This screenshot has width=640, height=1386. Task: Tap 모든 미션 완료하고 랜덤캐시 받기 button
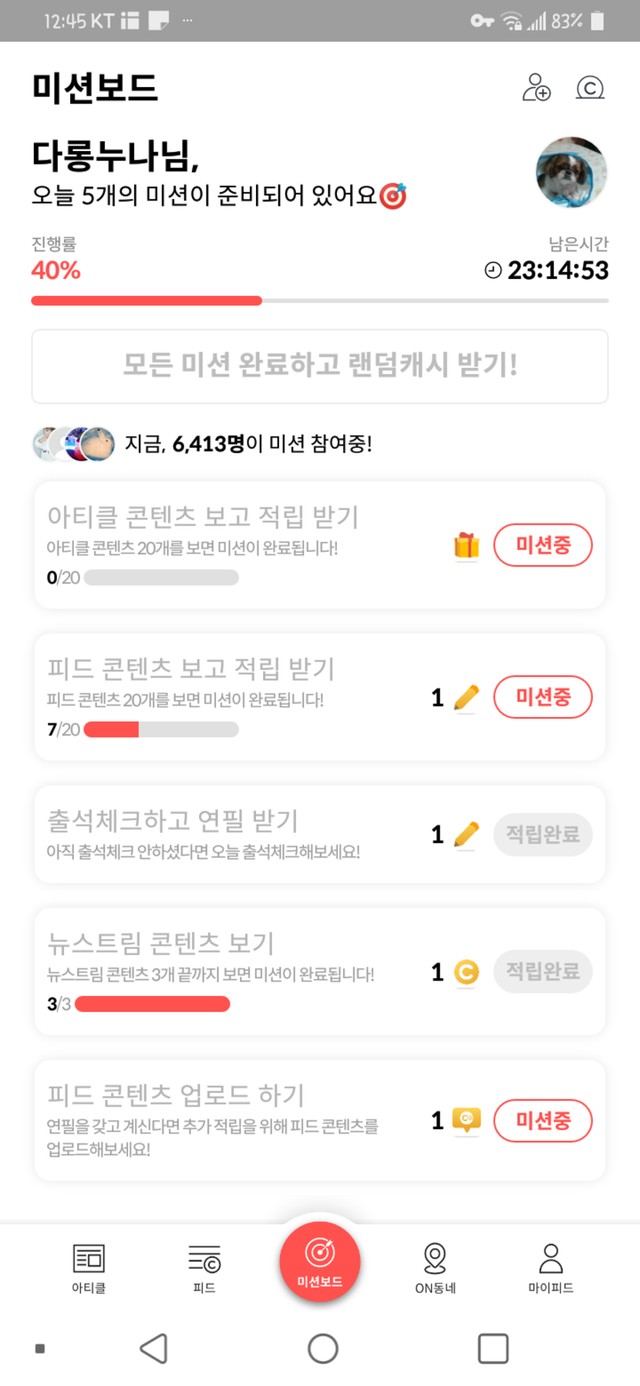coord(320,365)
